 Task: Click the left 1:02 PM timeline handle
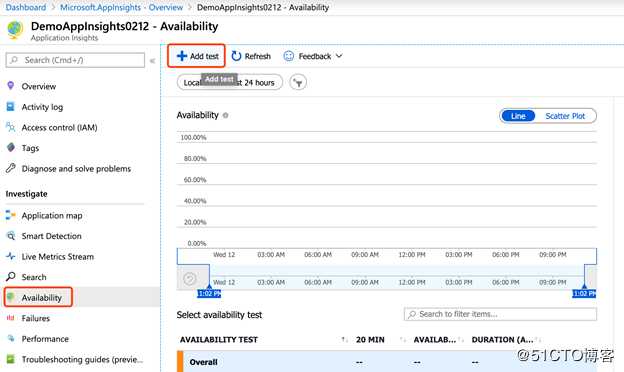(x=209, y=293)
